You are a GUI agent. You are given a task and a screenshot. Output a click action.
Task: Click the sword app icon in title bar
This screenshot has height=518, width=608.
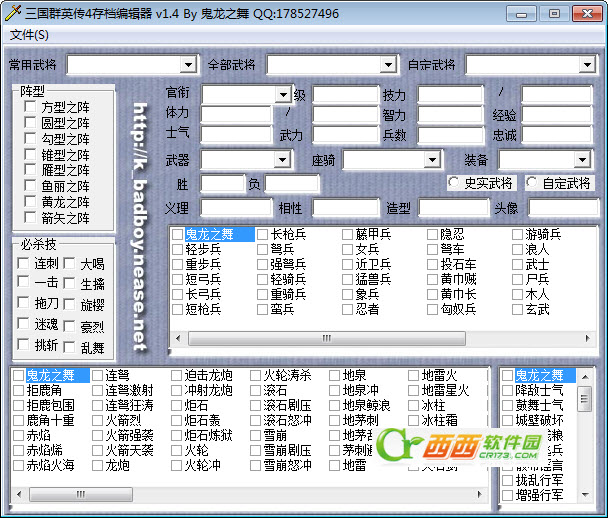(13, 14)
